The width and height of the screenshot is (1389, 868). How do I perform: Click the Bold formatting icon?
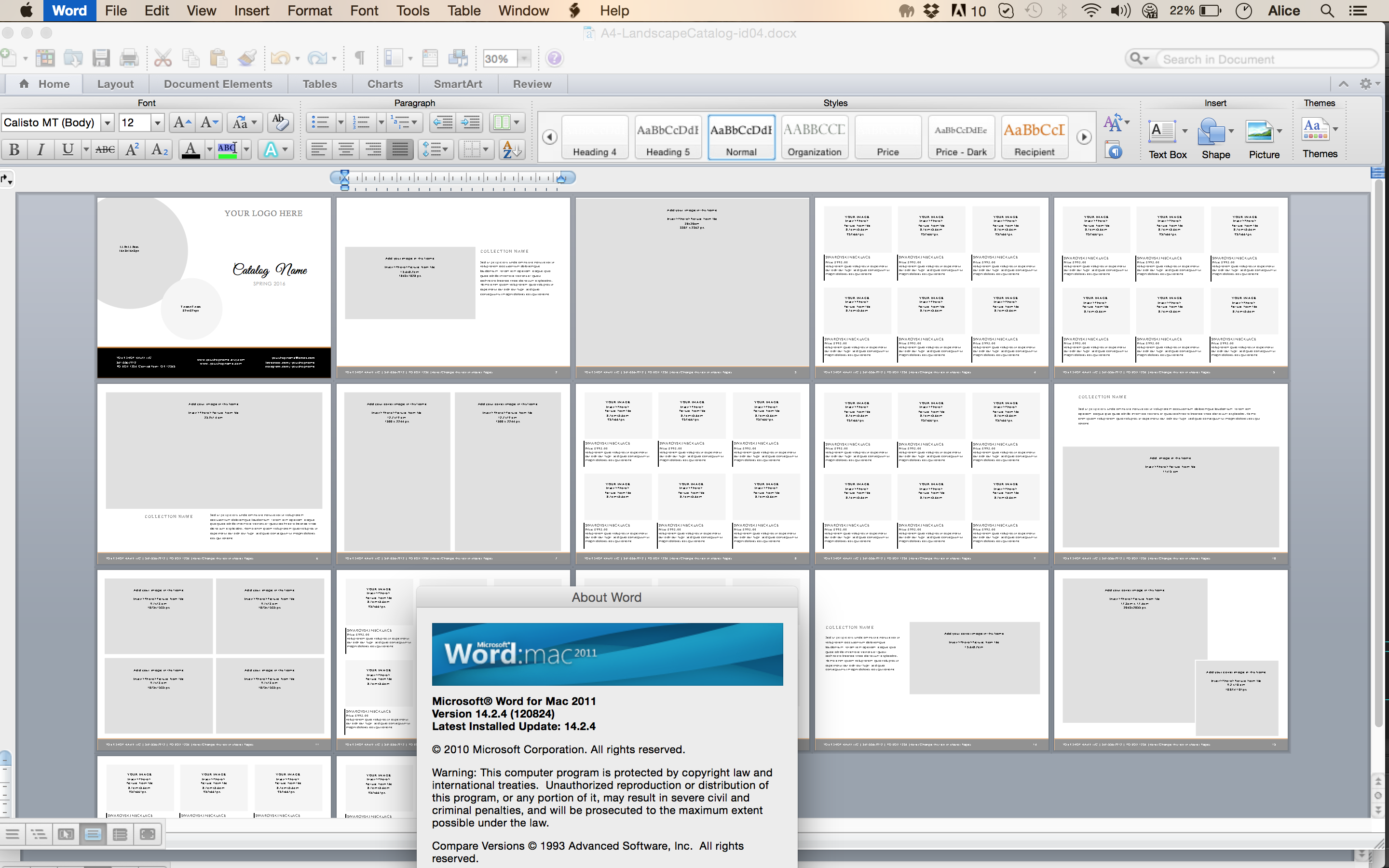coord(13,151)
